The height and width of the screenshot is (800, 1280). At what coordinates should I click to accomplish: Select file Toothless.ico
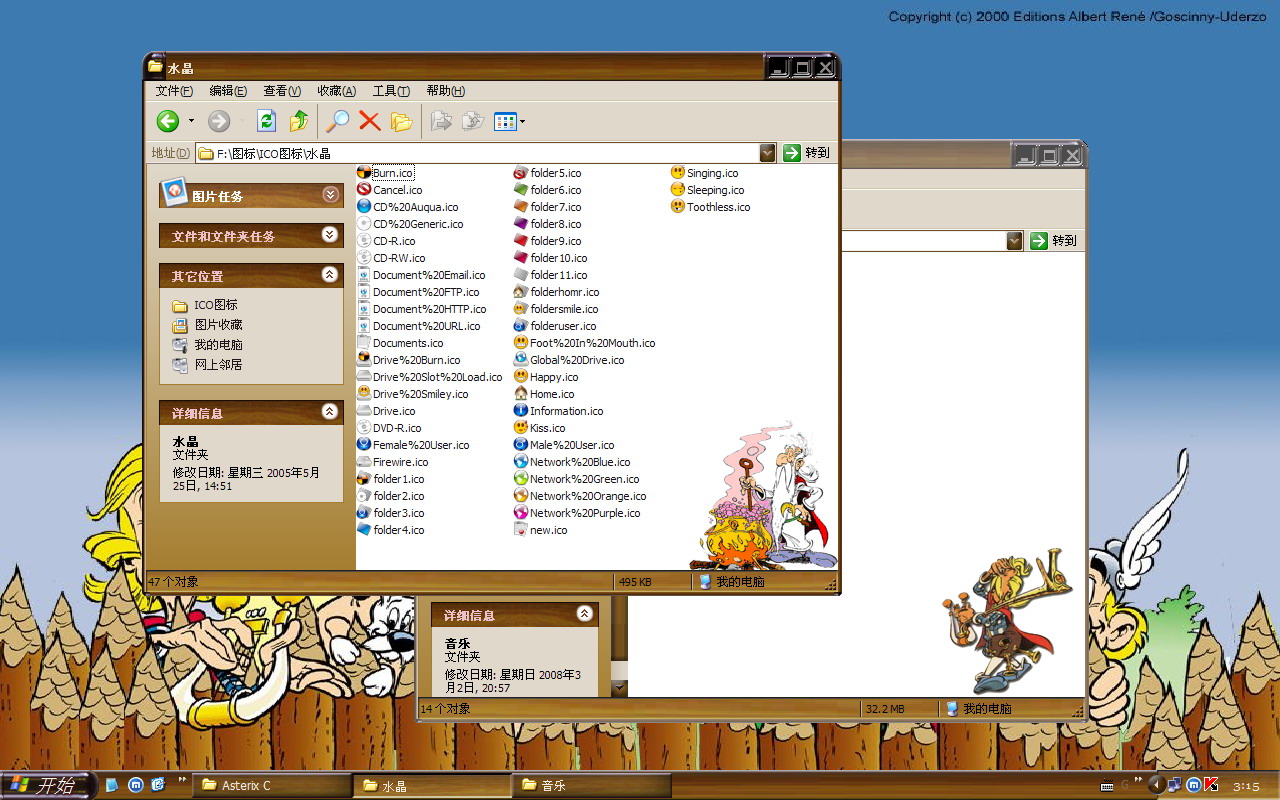point(718,207)
